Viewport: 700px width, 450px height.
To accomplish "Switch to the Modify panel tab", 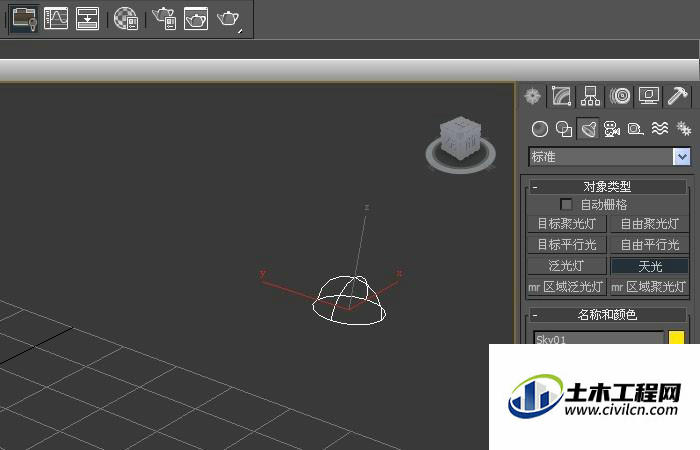I will click(x=562, y=96).
